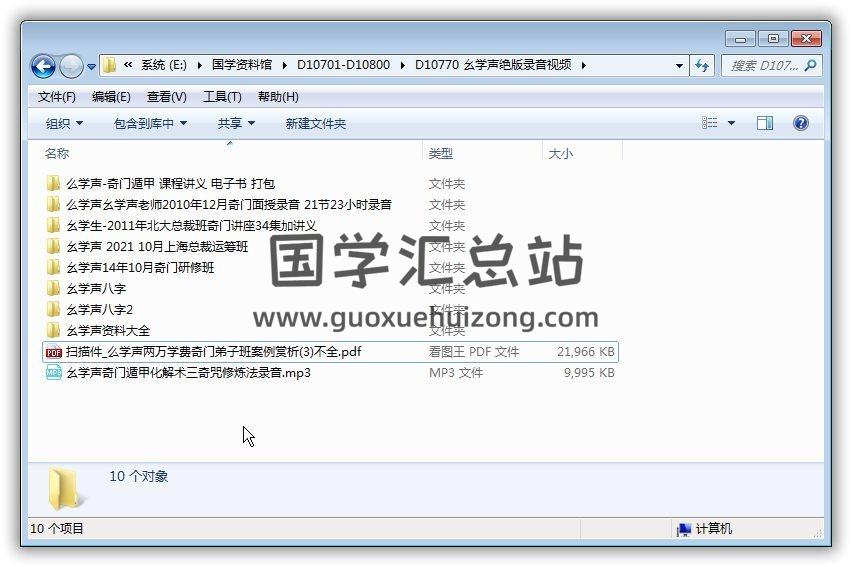
Task: Select 幺学声奇门遁甲化解术三奇咒修炼法录音.mp3 name
Action: 189,373
